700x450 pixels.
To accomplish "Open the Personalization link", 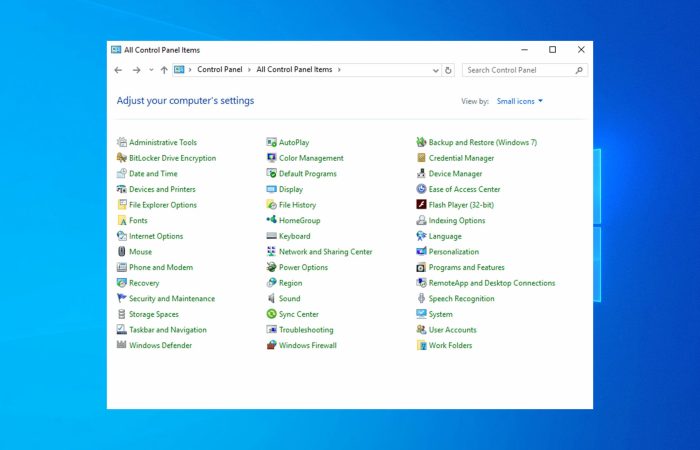I will [454, 252].
